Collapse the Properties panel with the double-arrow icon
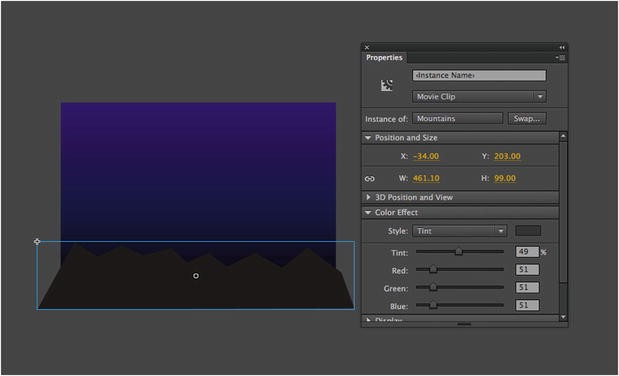 562,47
